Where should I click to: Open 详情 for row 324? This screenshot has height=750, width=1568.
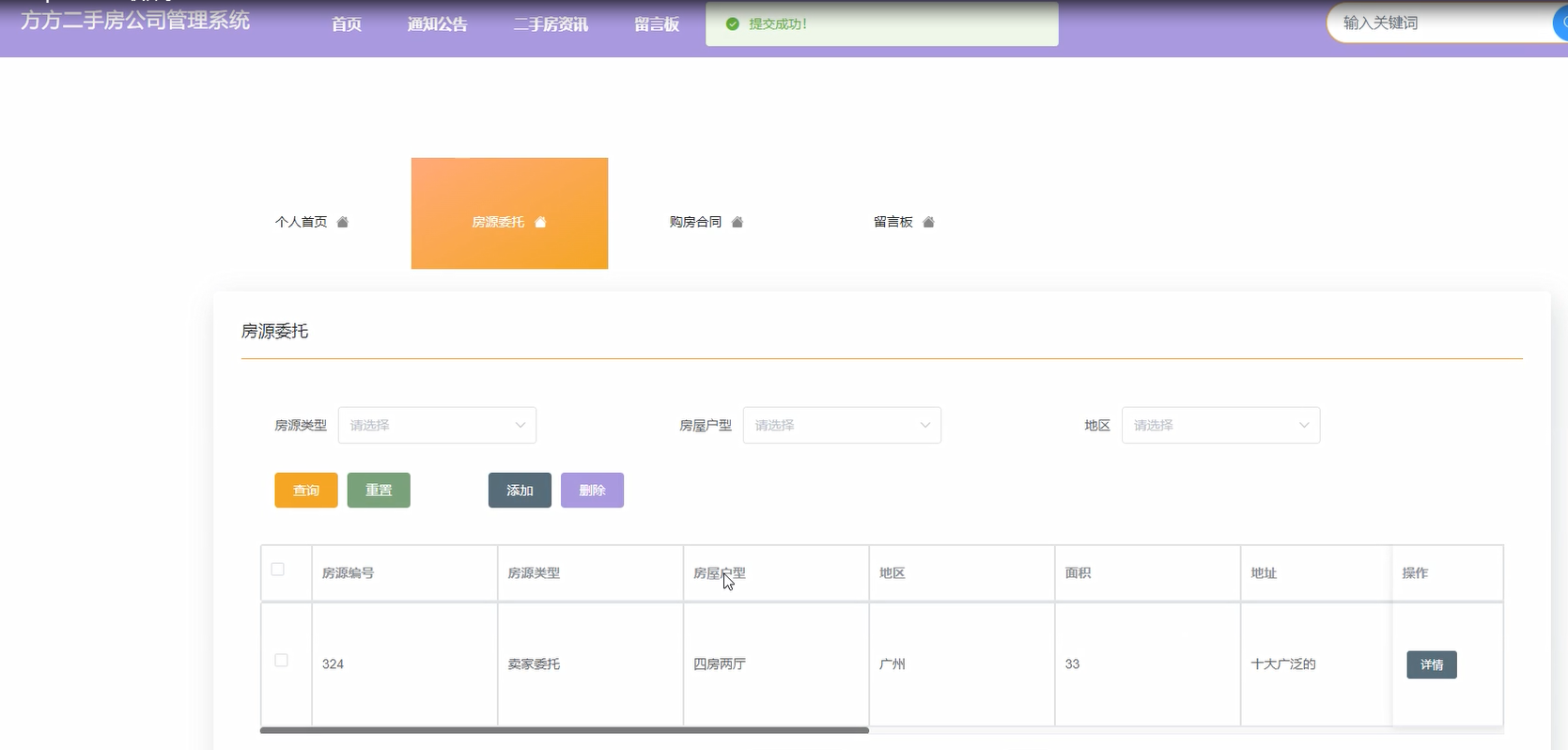pos(1432,664)
